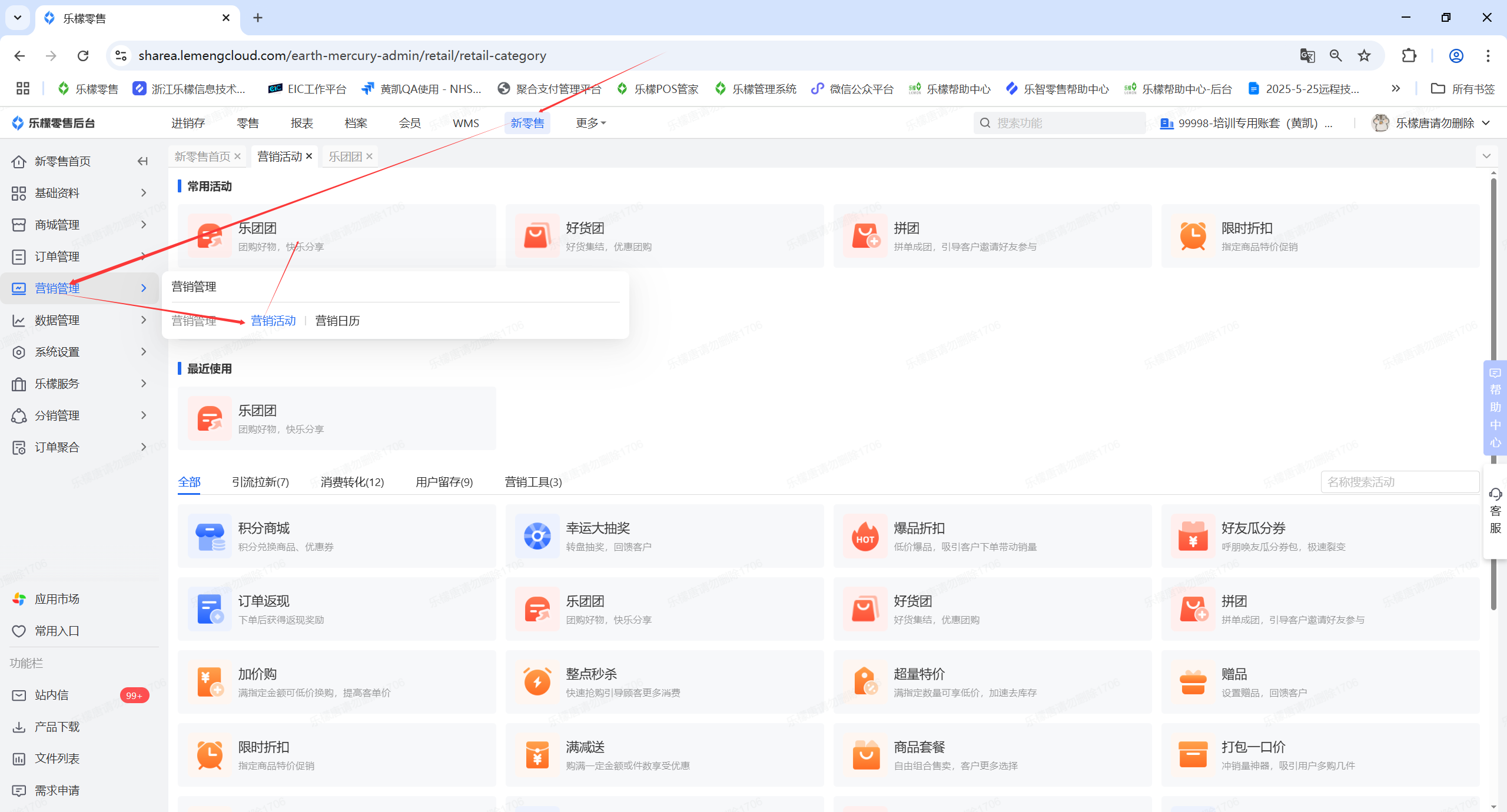Viewport: 1507px width, 812px height.
Task: Open 商品套餐 bag icon
Action: point(865,755)
